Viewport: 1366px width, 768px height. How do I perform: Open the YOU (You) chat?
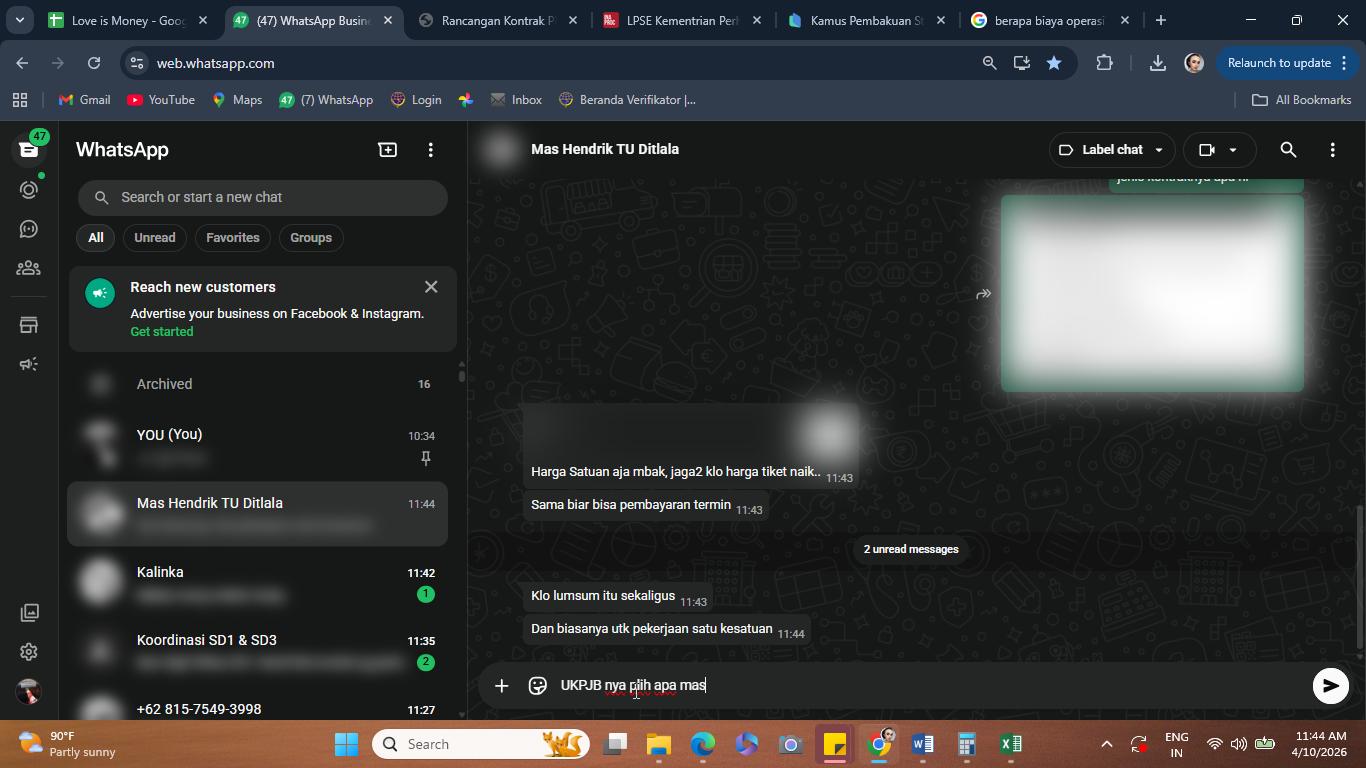pyautogui.click(x=258, y=445)
